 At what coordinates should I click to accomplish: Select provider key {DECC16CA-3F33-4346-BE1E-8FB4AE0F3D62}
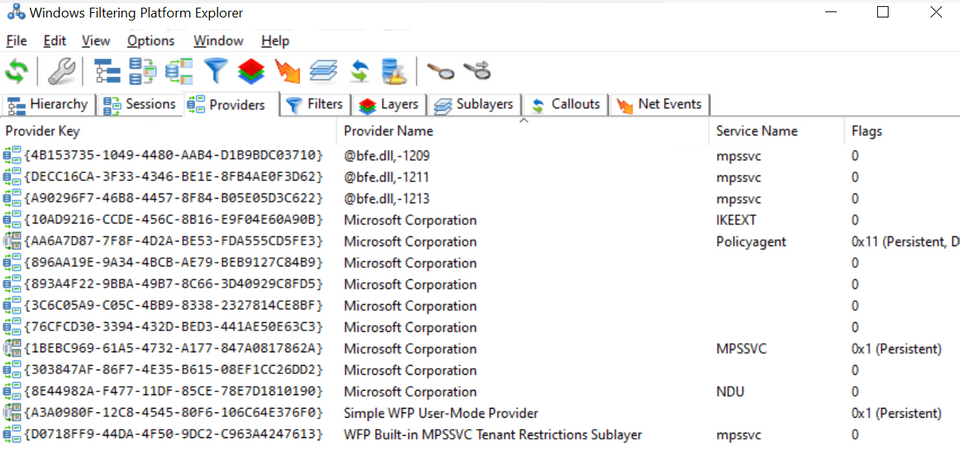click(x=173, y=177)
